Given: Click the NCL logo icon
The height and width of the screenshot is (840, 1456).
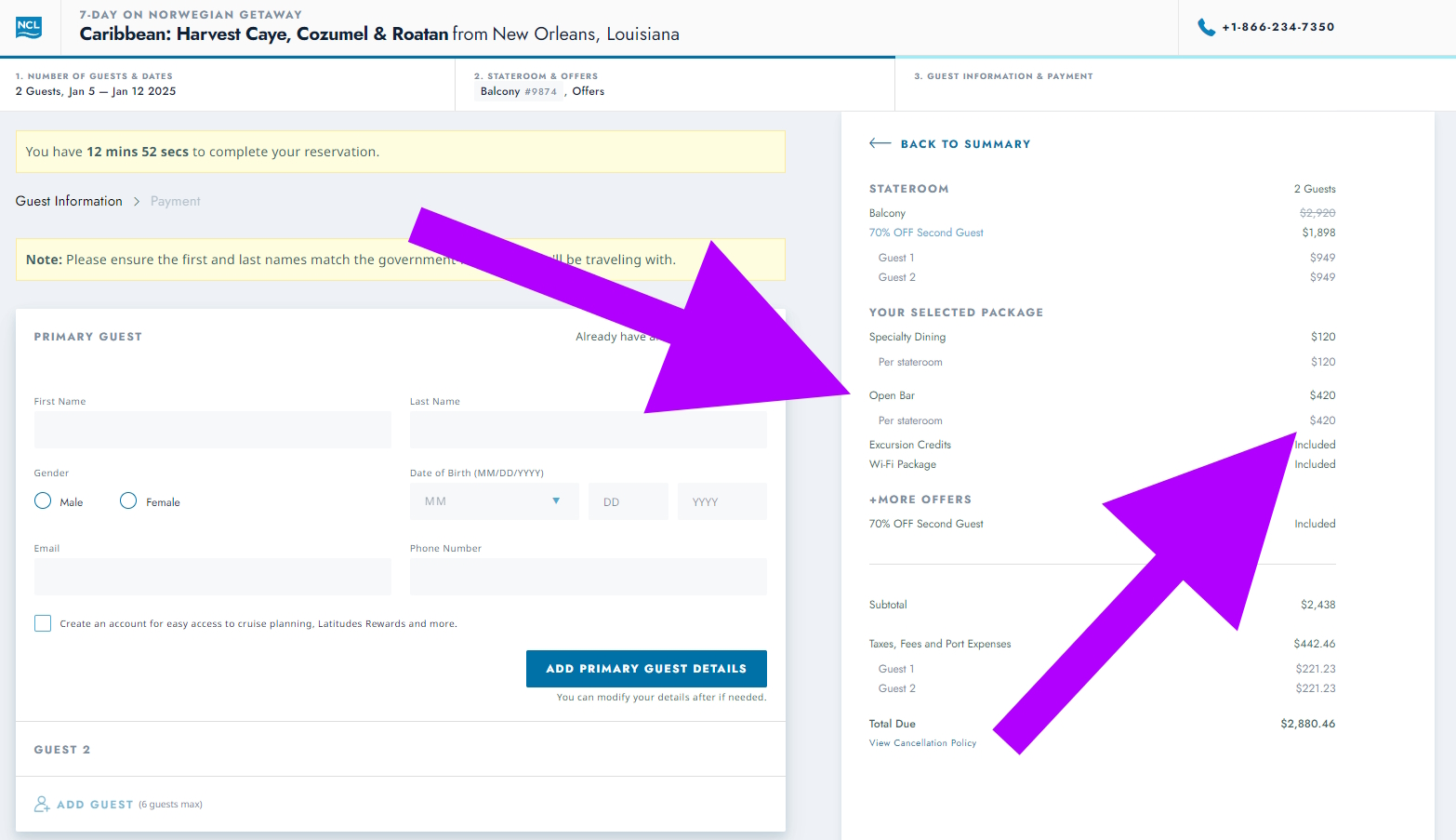Looking at the screenshot, I should coord(29,27).
